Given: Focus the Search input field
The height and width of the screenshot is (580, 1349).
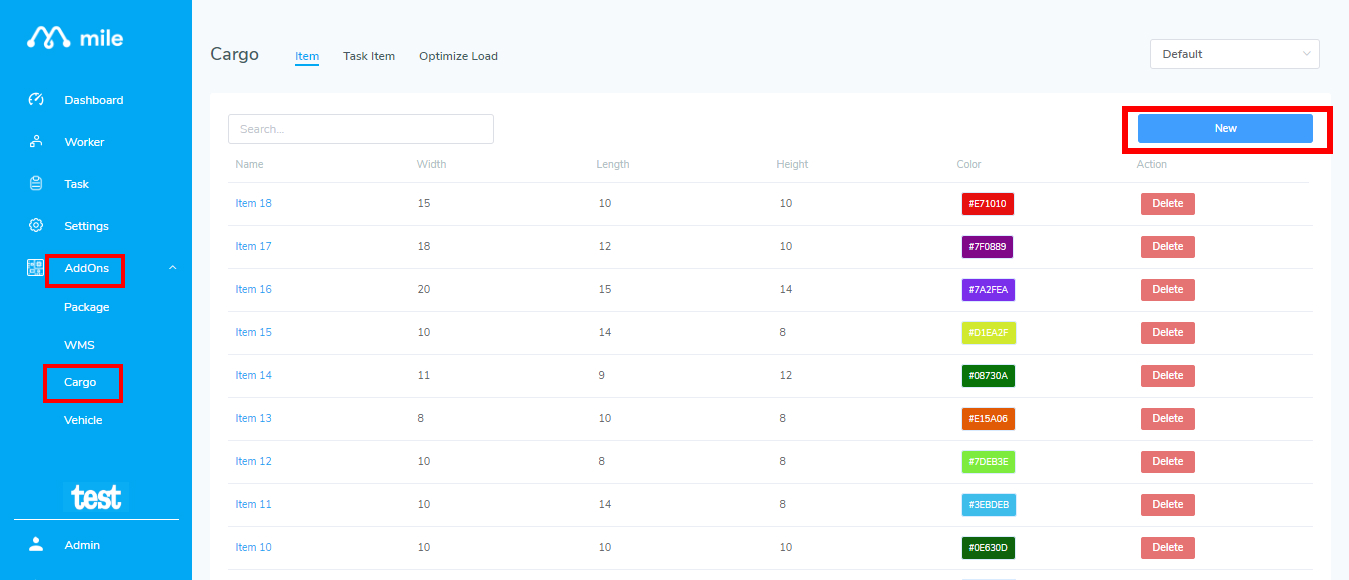Looking at the screenshot, I should click(x=361, y=129).
